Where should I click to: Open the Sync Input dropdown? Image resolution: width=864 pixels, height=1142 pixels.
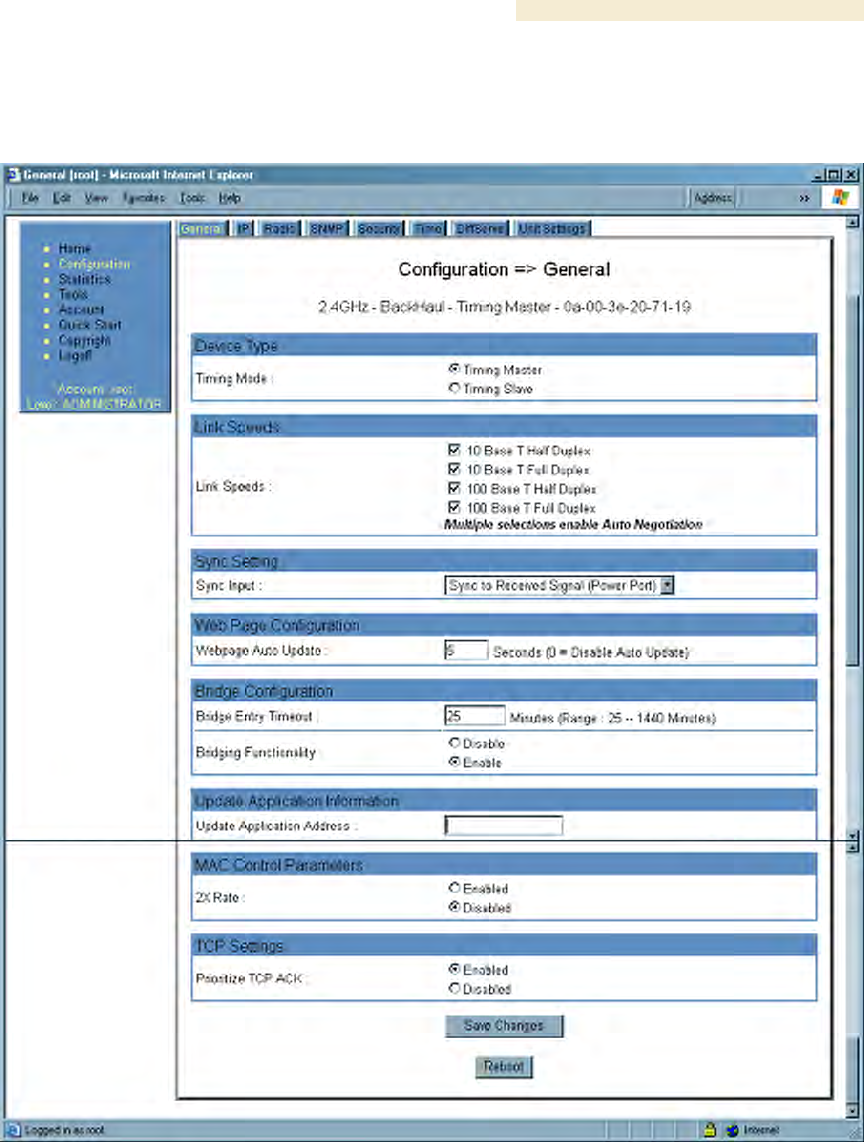[559, 586]
